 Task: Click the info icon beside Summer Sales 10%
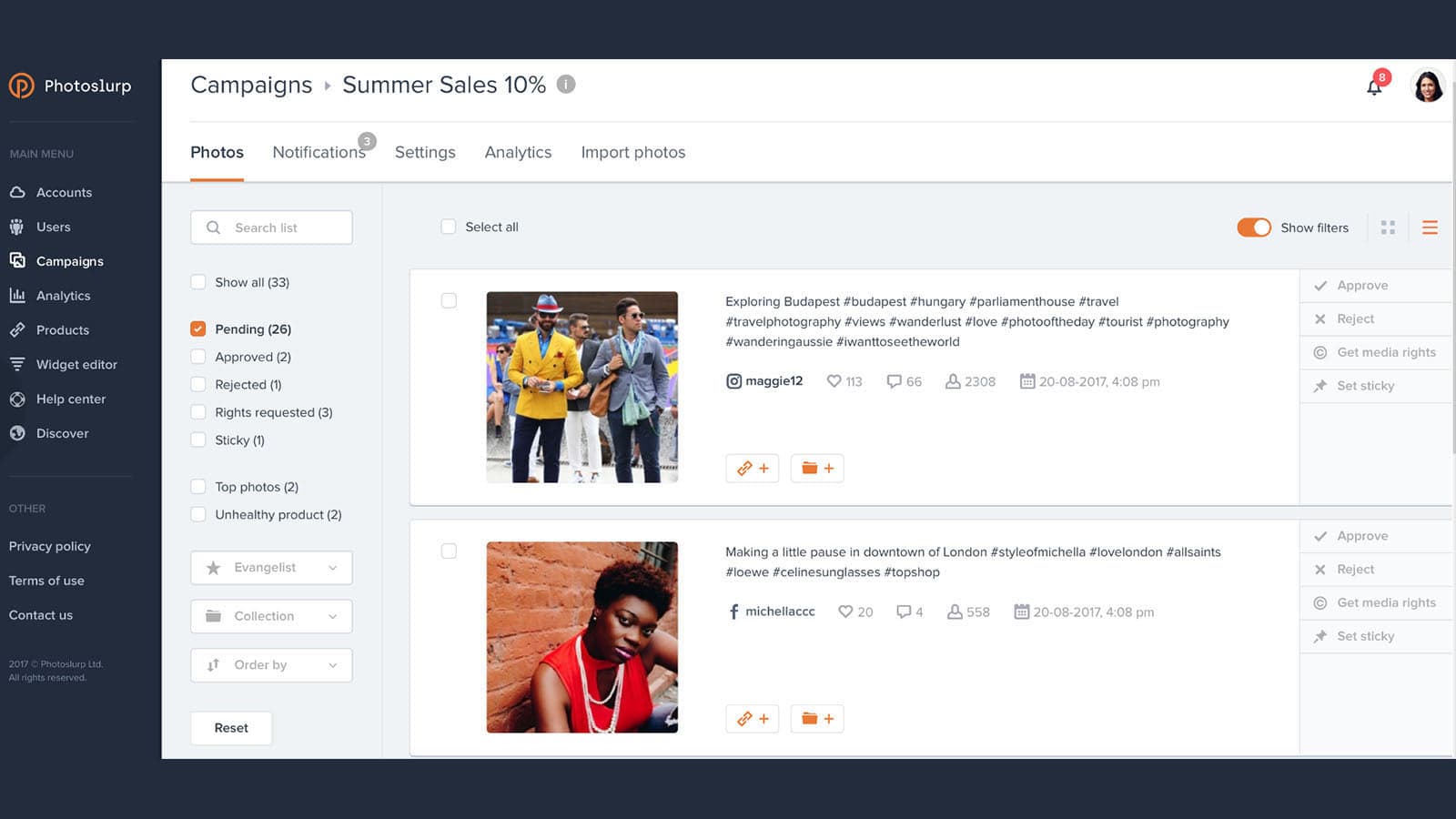(x=566, y=85)
